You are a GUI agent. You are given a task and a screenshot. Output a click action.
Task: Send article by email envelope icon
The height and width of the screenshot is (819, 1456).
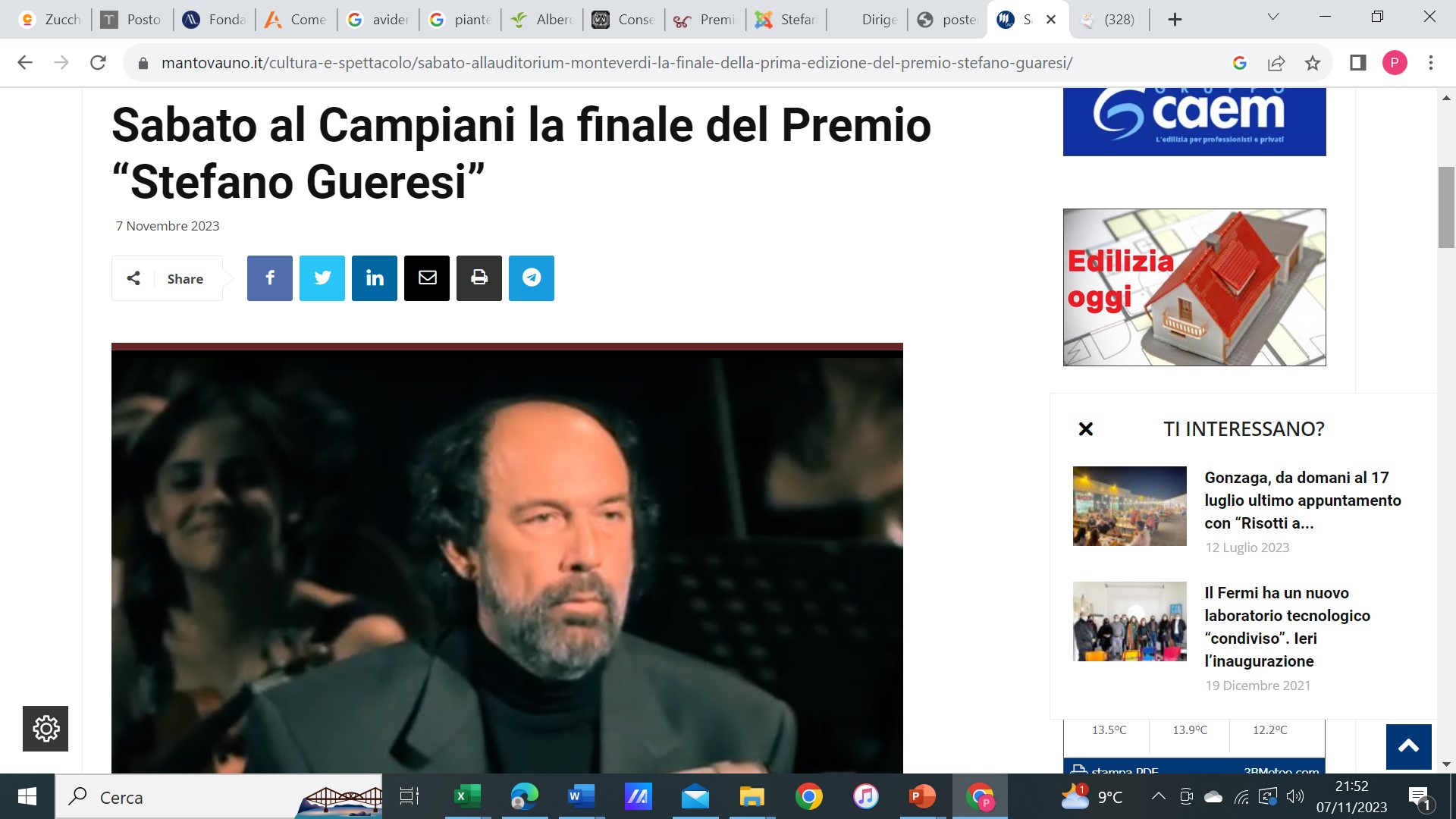426,278
